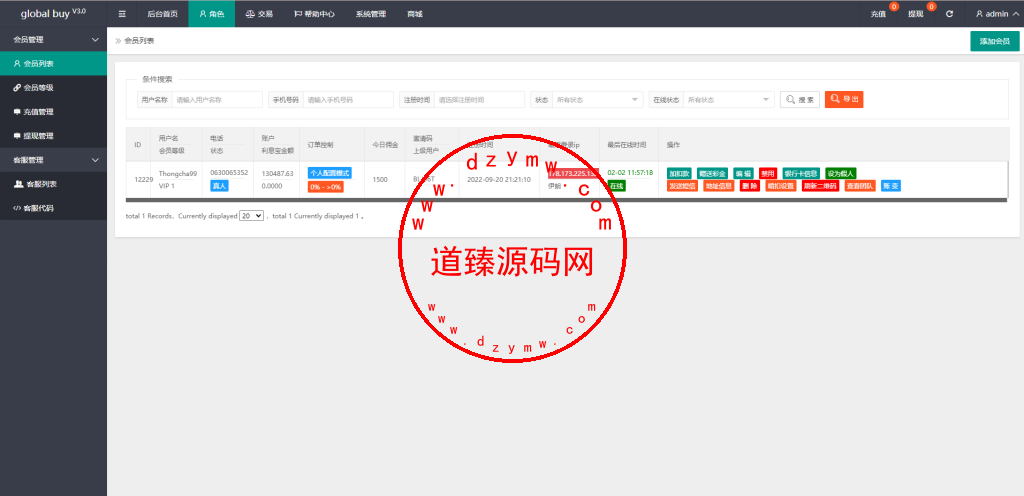This screenshot has height=496, width=1024.
Task: Click the blue 账变 button
Action: [891, 186]
